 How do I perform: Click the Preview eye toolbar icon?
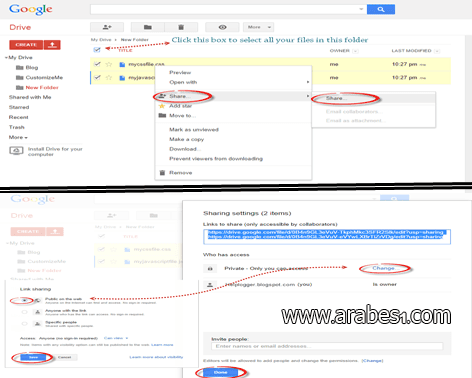tap(222, 27)
